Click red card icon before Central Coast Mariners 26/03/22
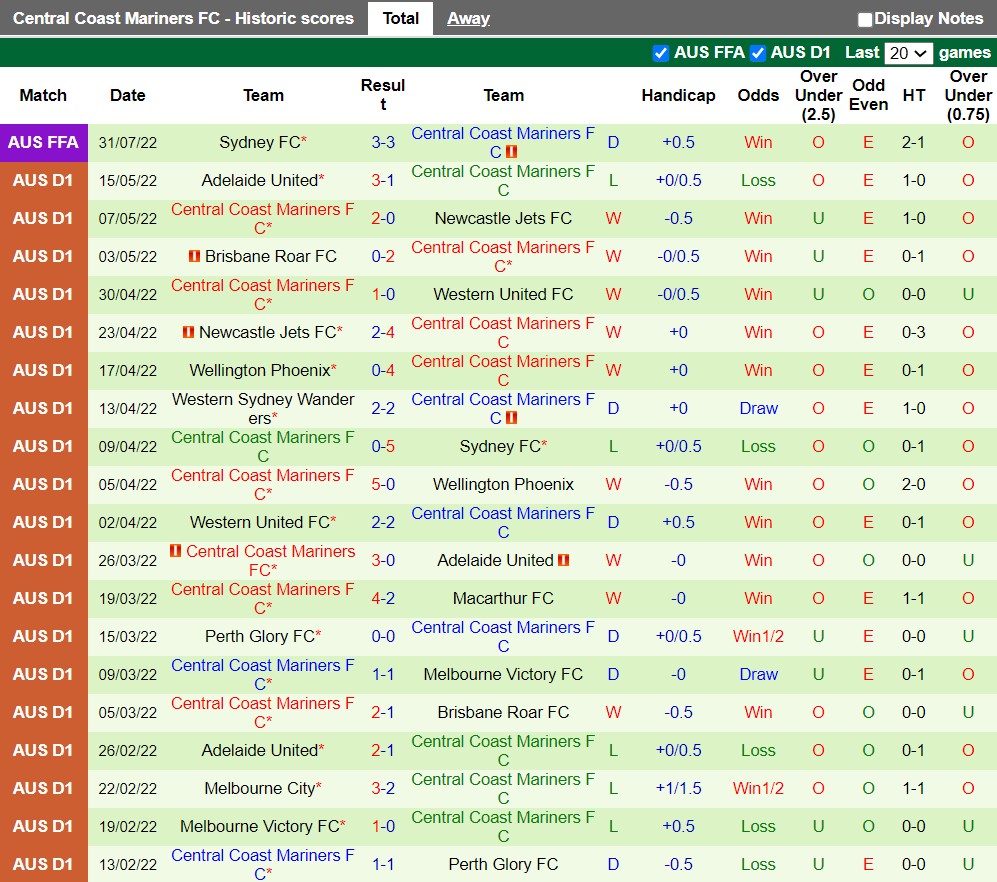This screenshot has height=882, width=997. point(176,551)
